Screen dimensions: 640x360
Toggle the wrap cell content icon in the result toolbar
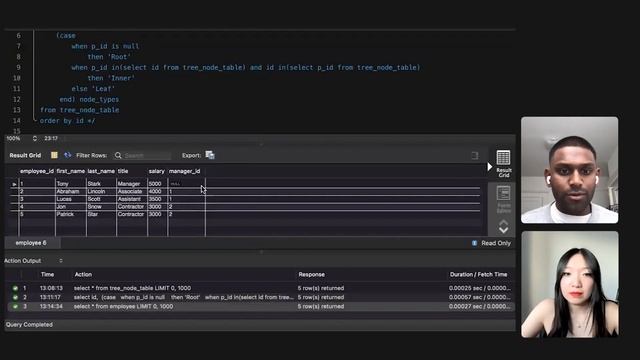(475, 156)
